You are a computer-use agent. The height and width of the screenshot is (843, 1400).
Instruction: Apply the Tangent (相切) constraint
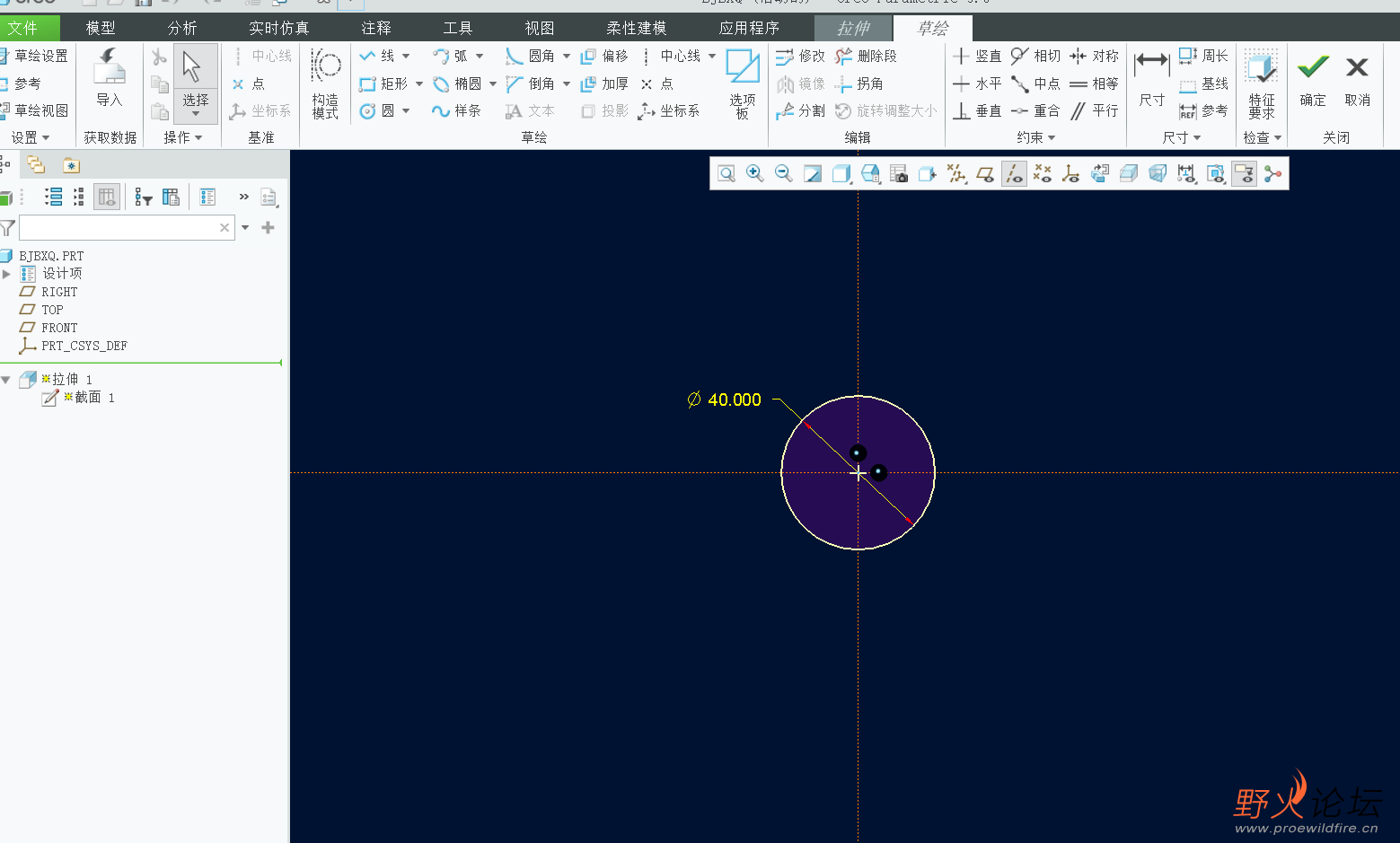pos(1035,56)
